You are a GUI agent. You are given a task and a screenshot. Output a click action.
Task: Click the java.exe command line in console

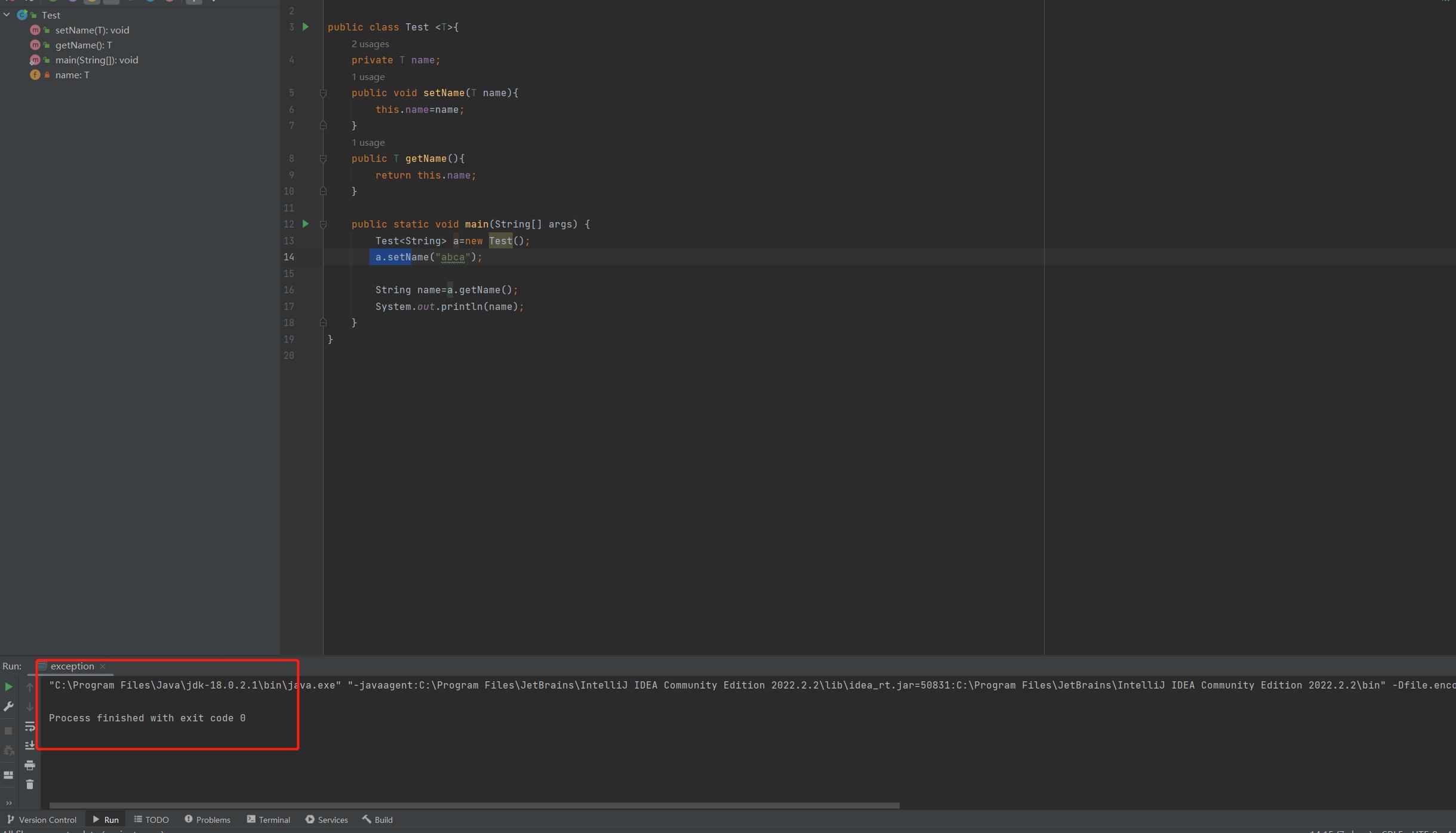752,686
